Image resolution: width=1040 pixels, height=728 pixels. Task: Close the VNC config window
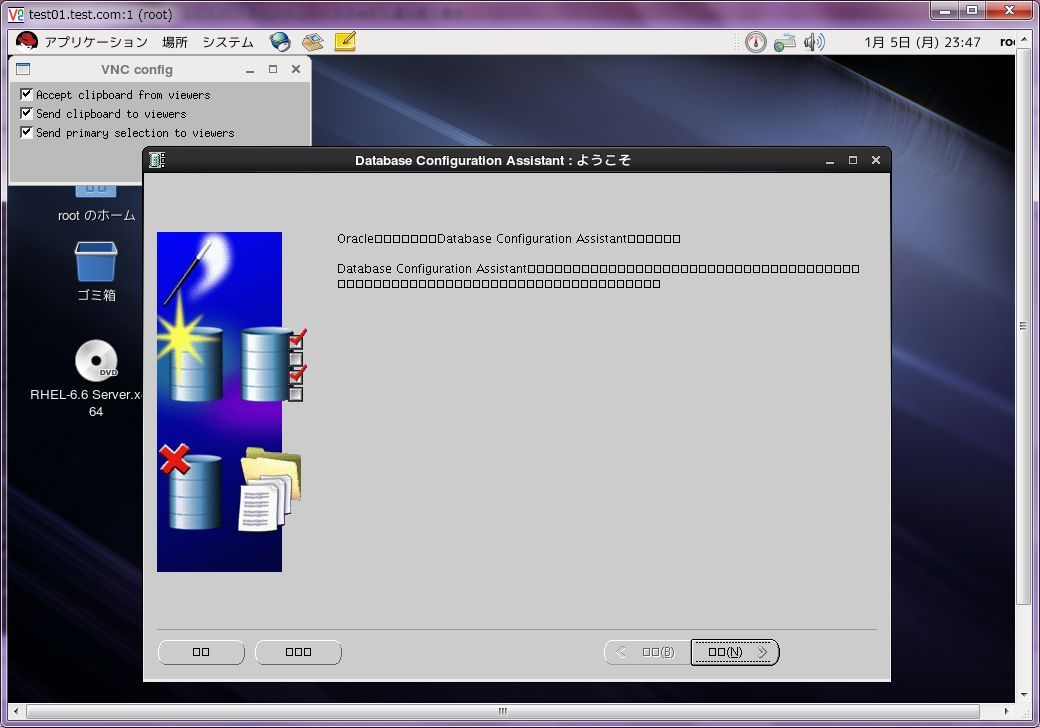pyautogui.click(x=296, y=69)
